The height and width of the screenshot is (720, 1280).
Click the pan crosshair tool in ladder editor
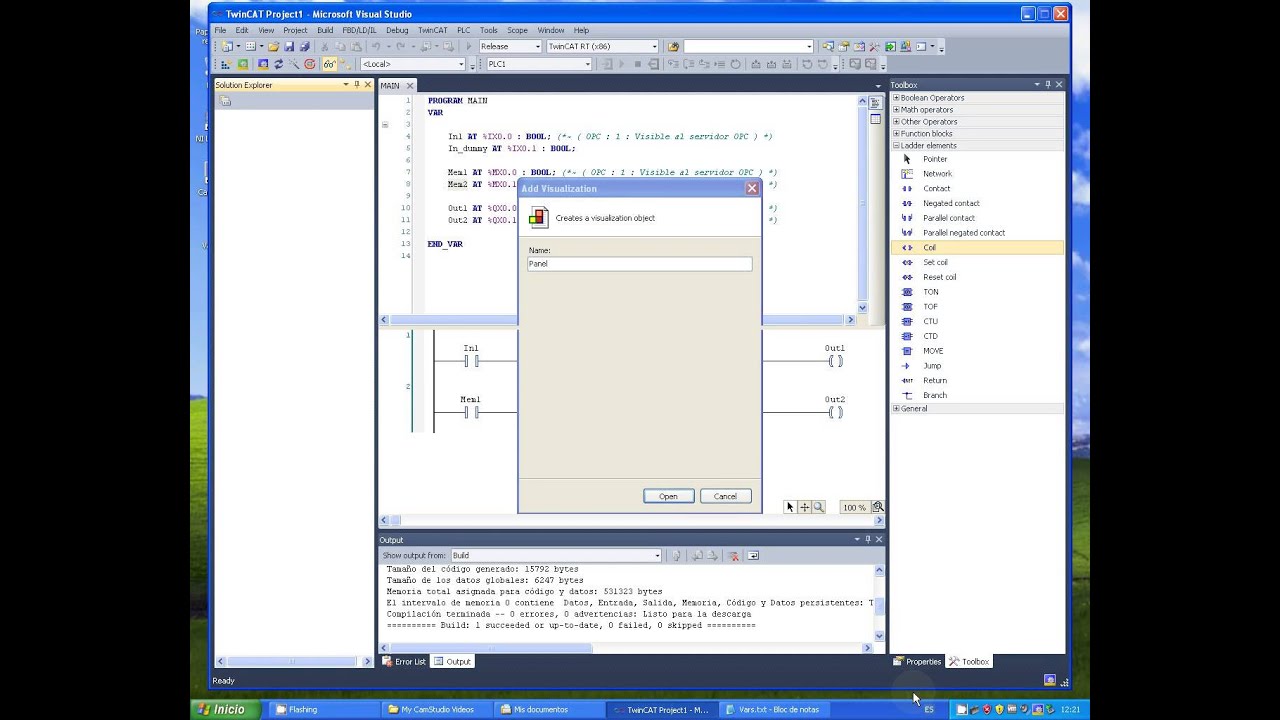coord(804,507)
